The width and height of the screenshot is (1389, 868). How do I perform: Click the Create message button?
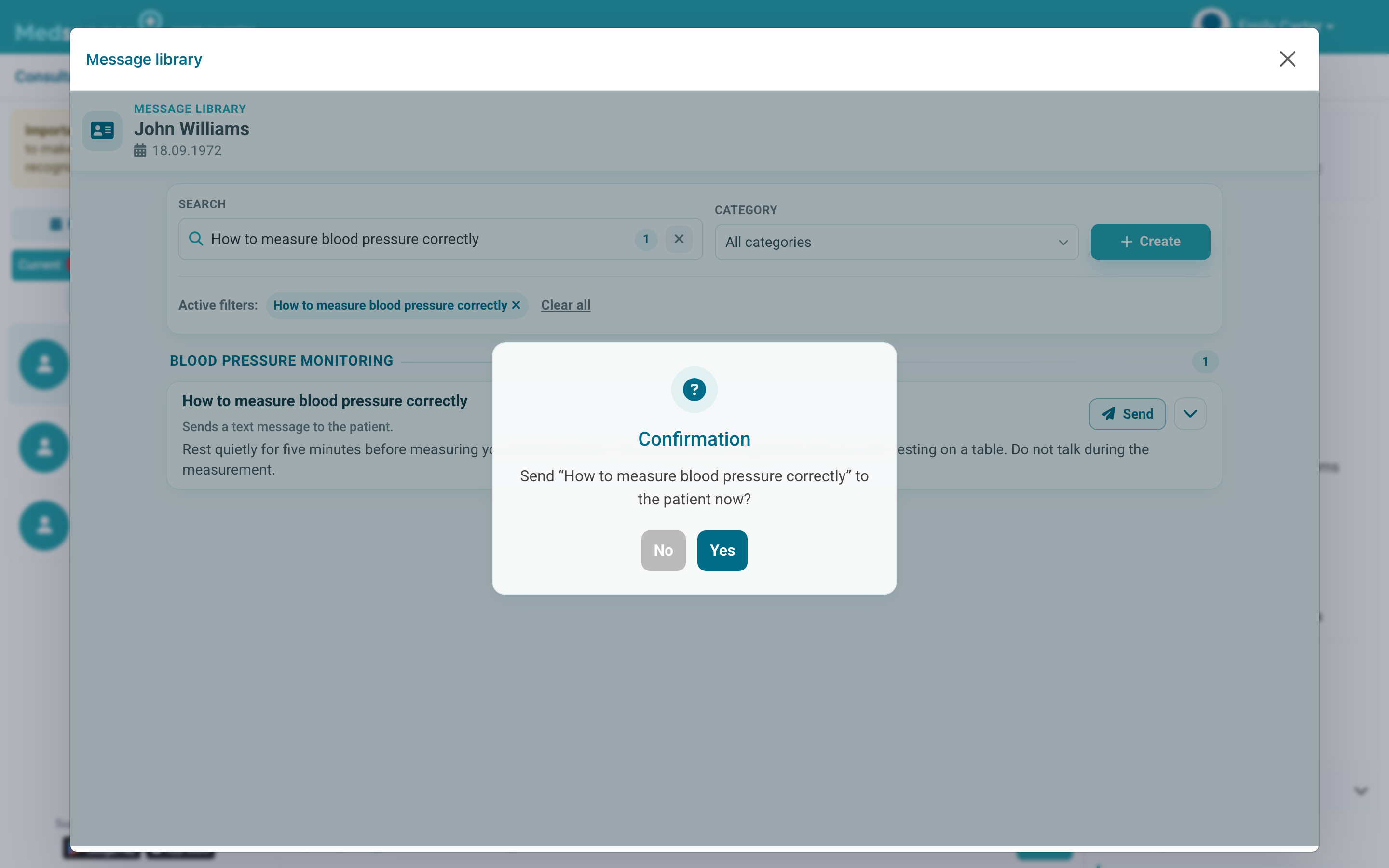click(1150, 242)
